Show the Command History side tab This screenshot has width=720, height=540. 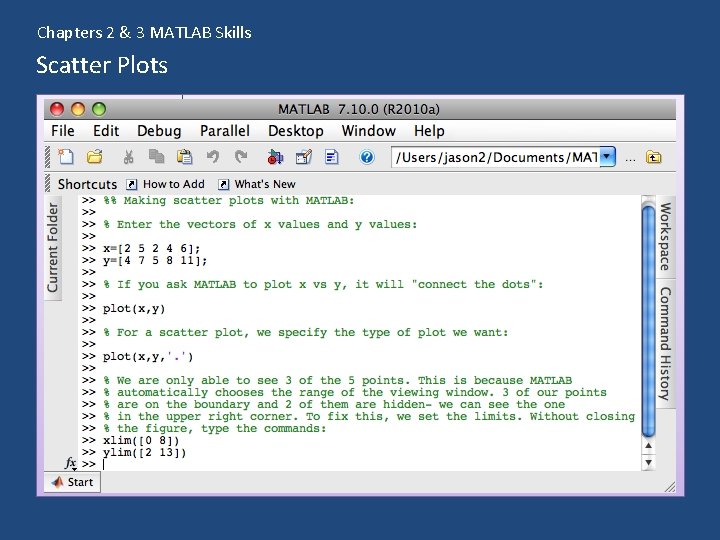click(x=665, y=343)
